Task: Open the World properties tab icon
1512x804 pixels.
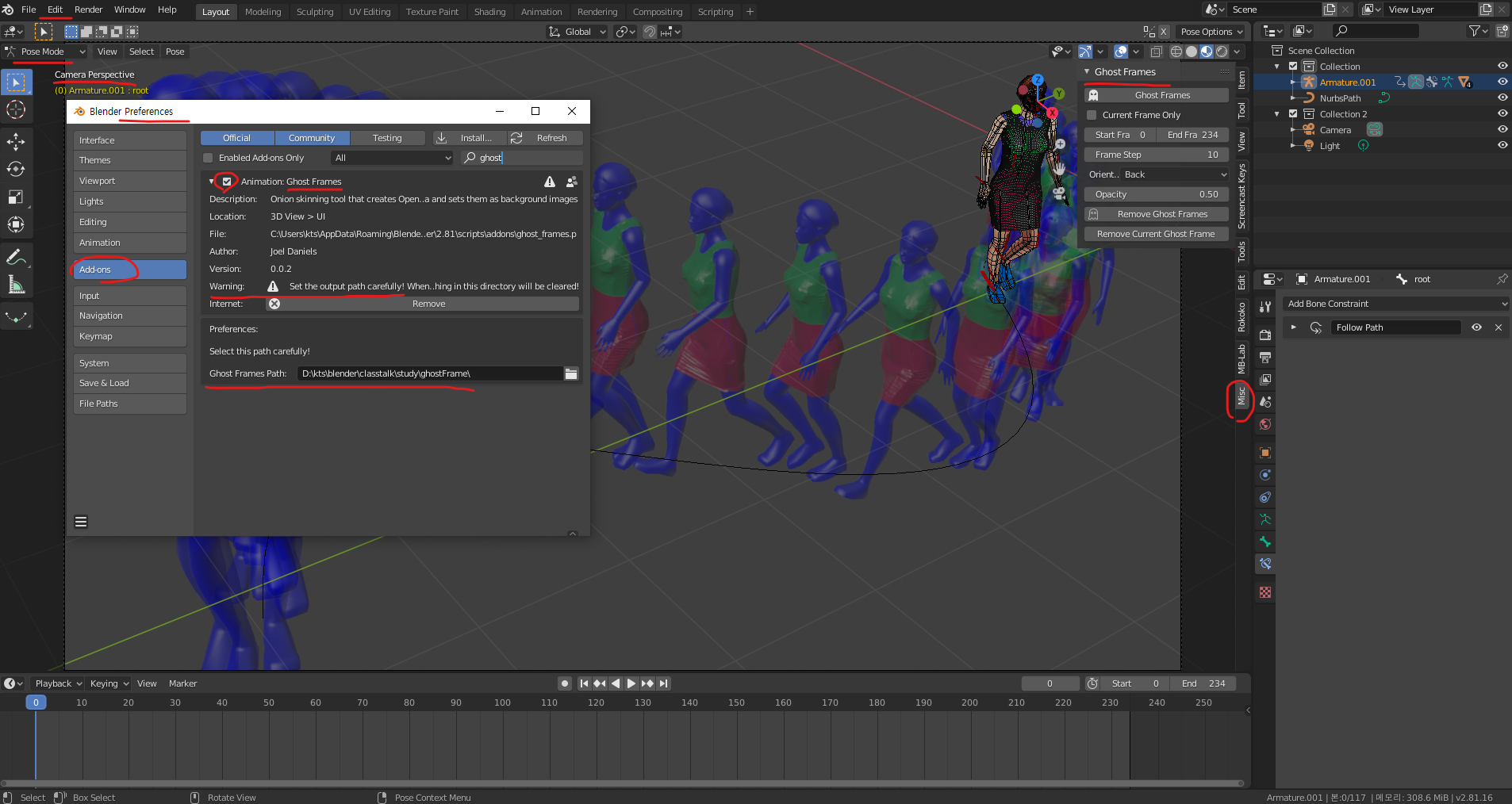Action: point(1265,424)
